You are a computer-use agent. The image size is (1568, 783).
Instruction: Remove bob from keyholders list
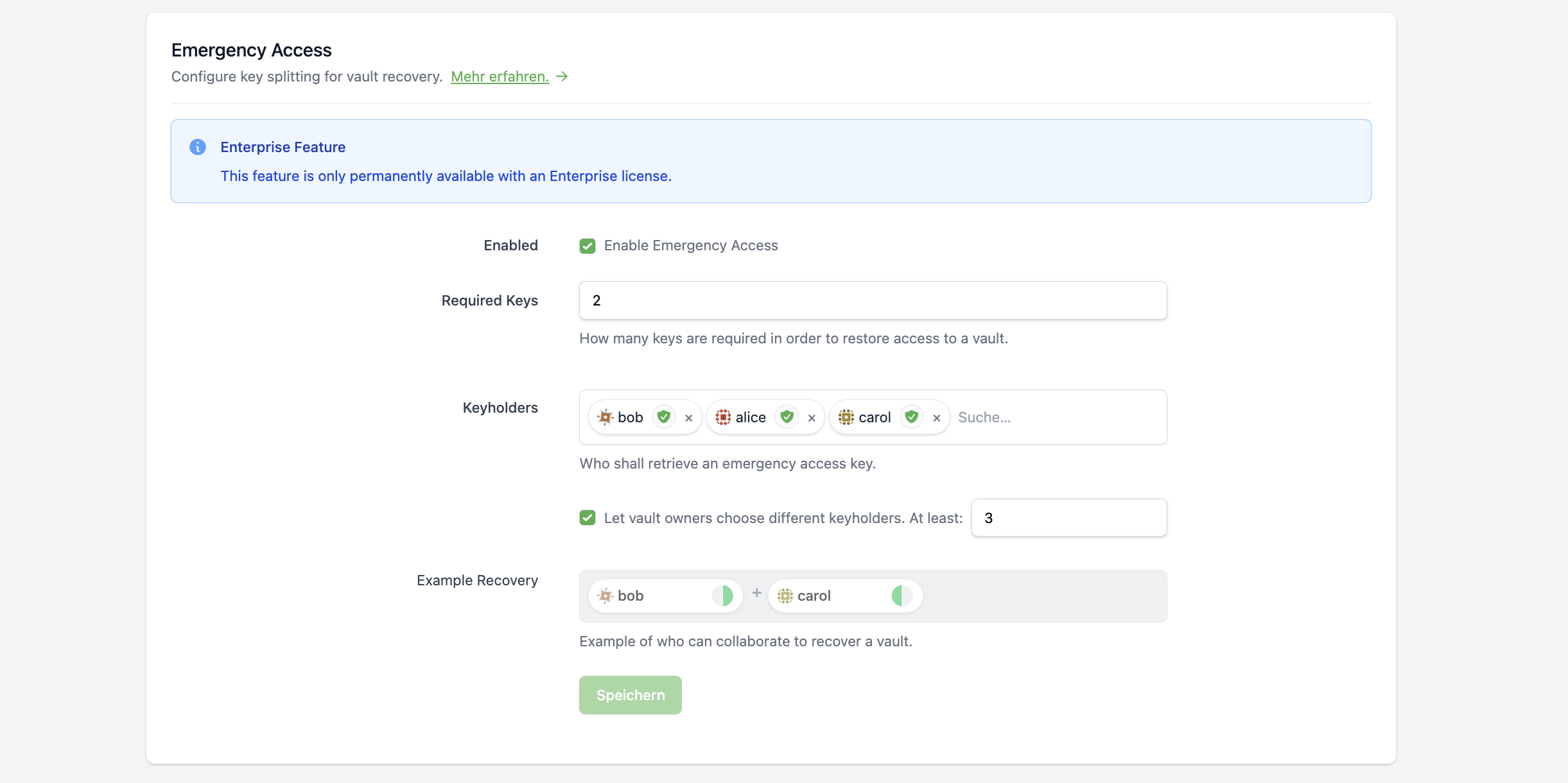689,418
